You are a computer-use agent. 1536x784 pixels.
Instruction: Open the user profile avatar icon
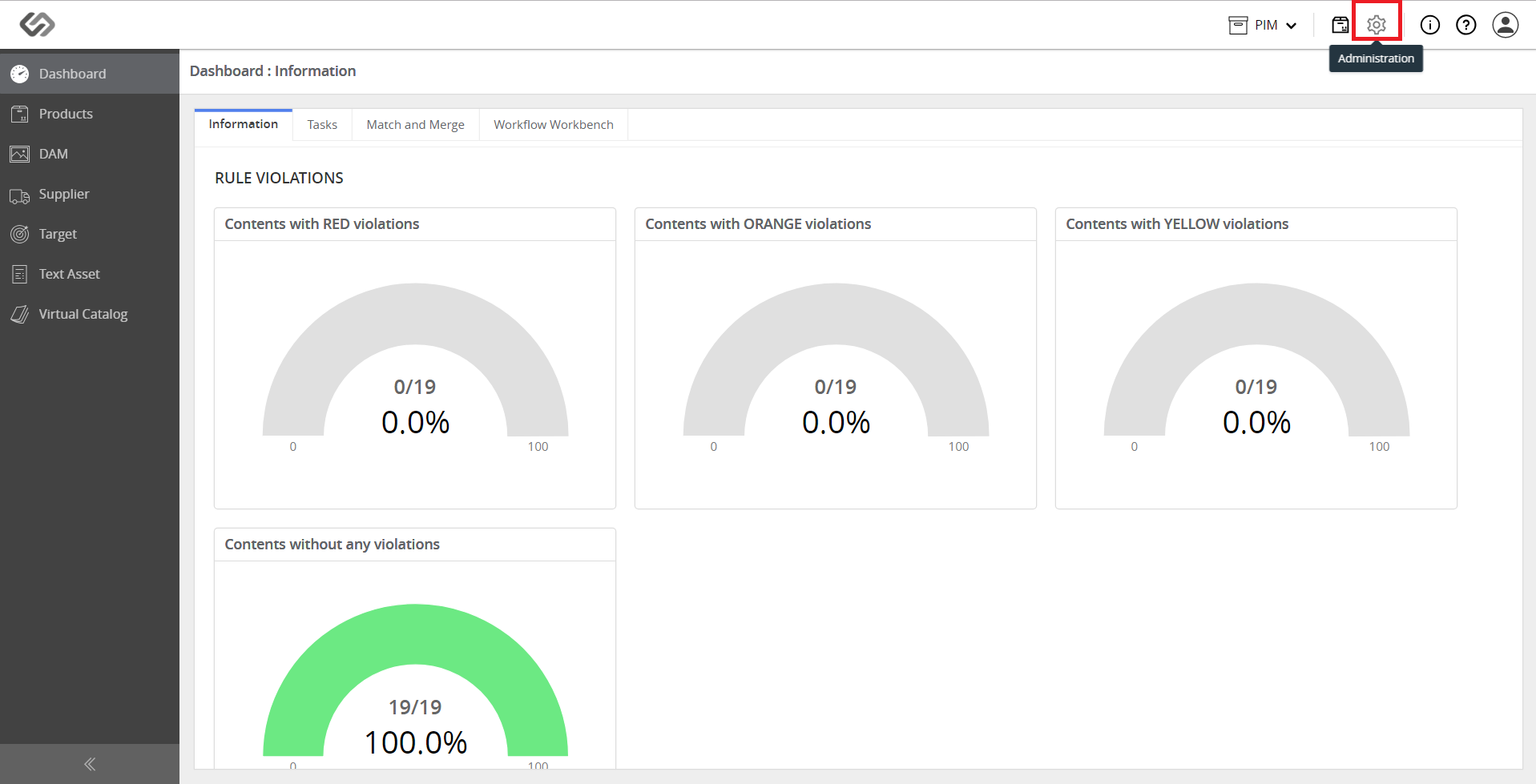click(1506, 25)
